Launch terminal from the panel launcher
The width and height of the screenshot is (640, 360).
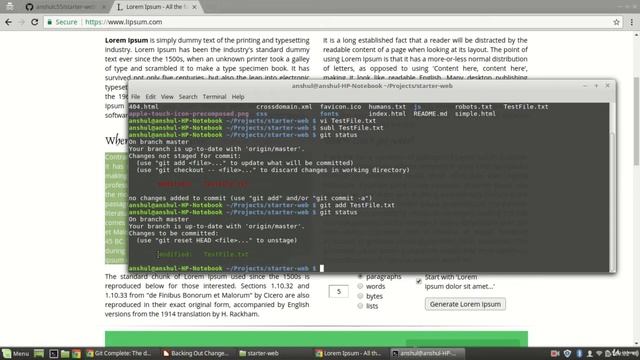coord(53,353)
